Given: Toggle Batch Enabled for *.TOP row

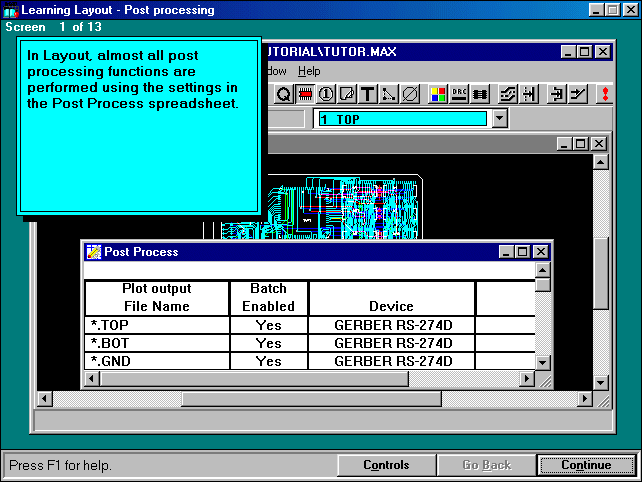Looking at the screenshot, I should [268, 325].
